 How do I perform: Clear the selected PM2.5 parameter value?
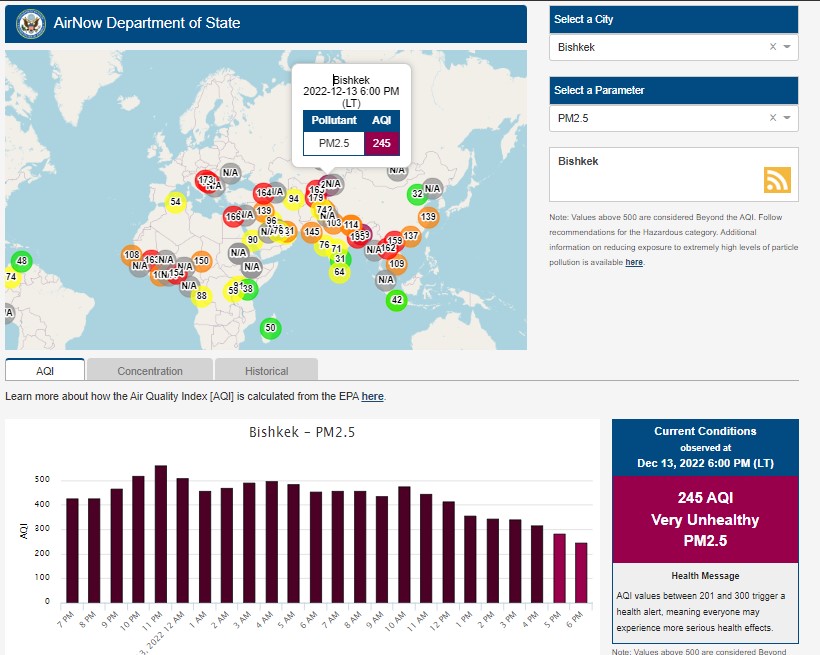(x=772, y=118)
